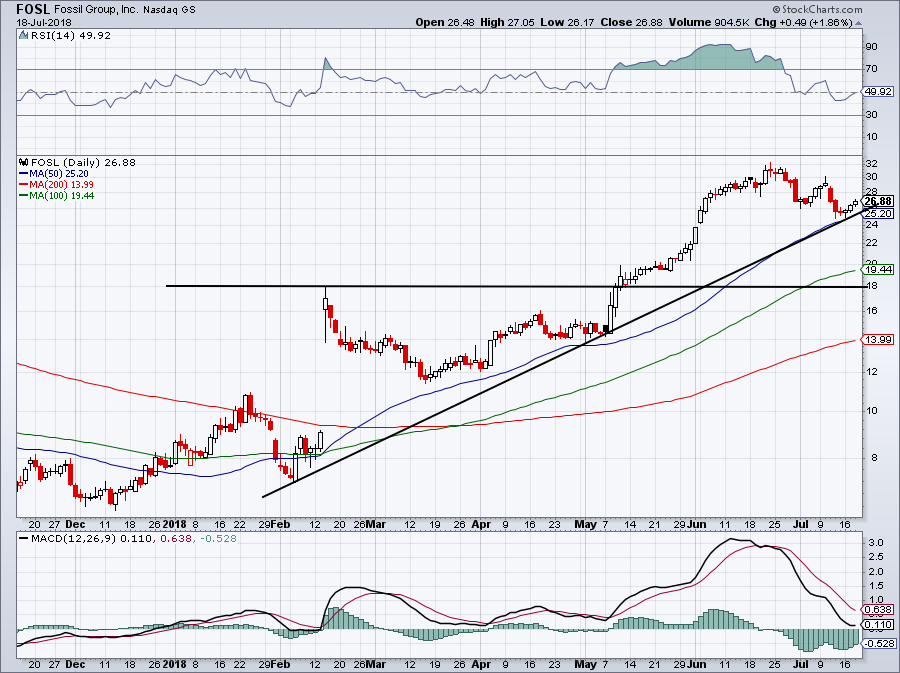Image resolution: width=900 pixels, height=673 pixels.
Task: Click the Nasdaq GS exchange label
Action: tap(168, 10)
